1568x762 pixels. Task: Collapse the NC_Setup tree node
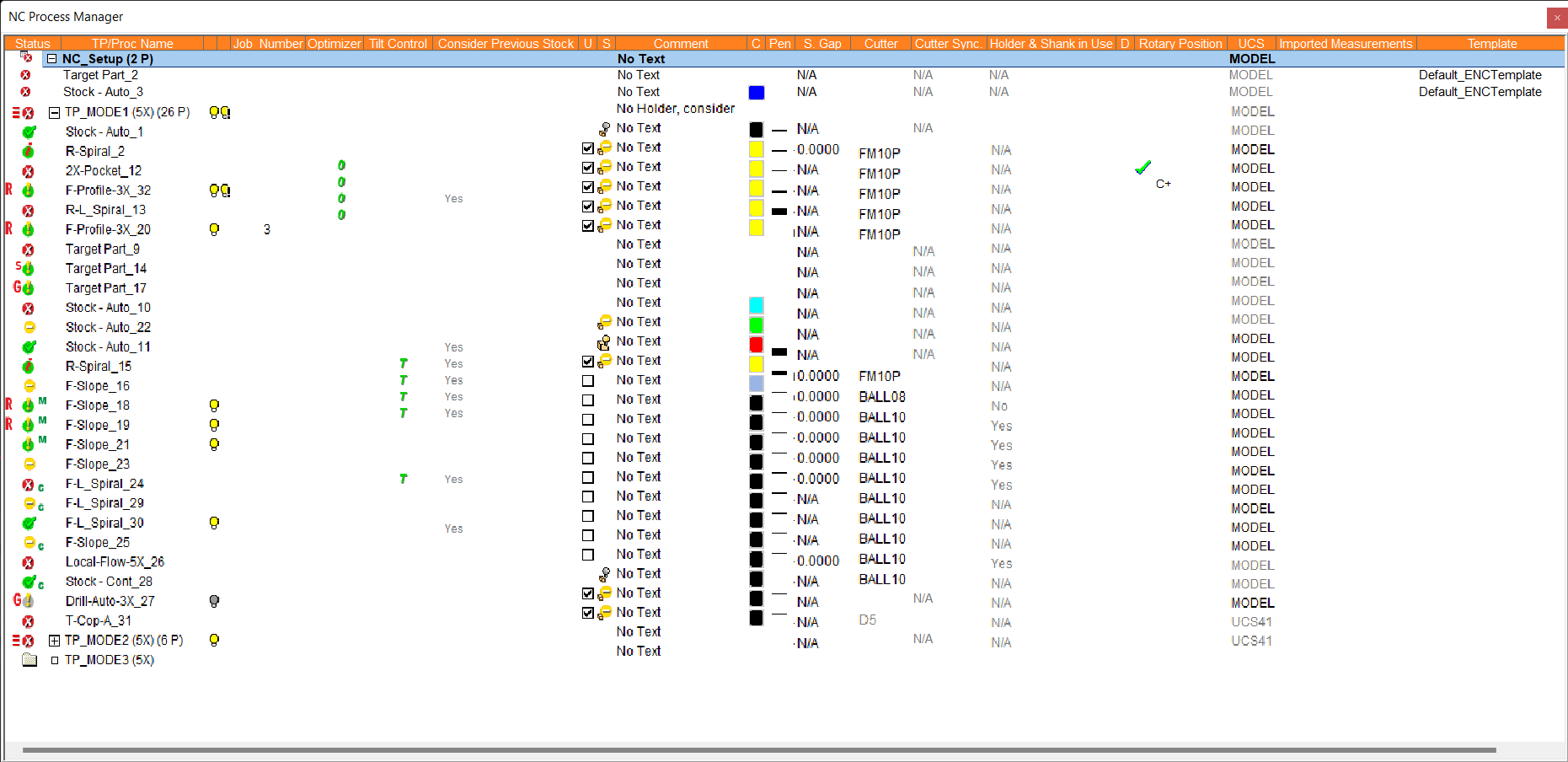click(52, 59)
